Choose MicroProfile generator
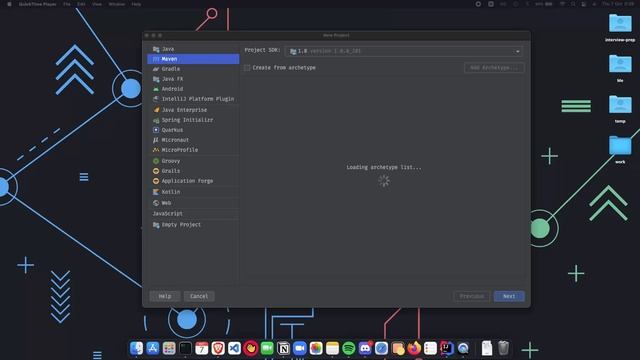Screen dimensions: 640x360 tap(193, 150)
